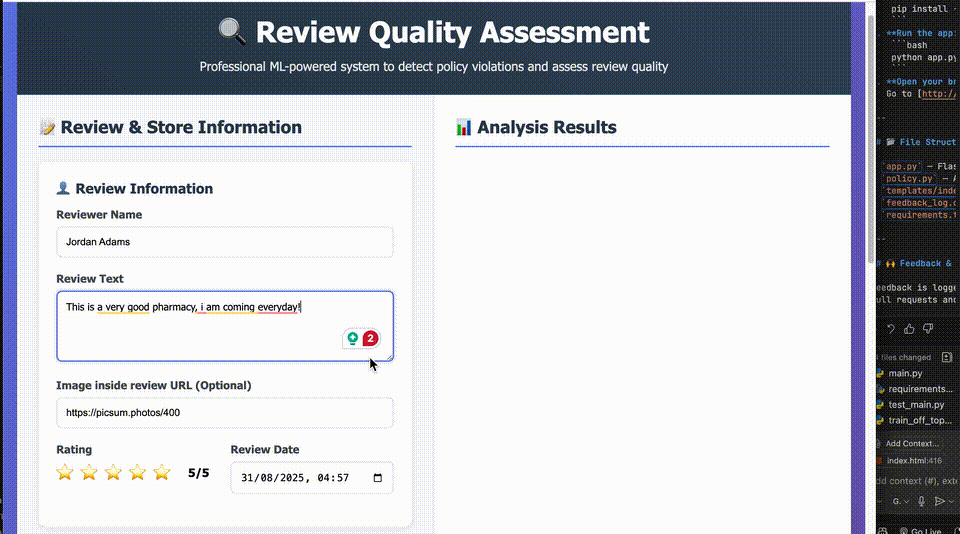Viewport: 960px width, 534px height.
Task: Set rating to two stars
Action: tap(89, 472)
